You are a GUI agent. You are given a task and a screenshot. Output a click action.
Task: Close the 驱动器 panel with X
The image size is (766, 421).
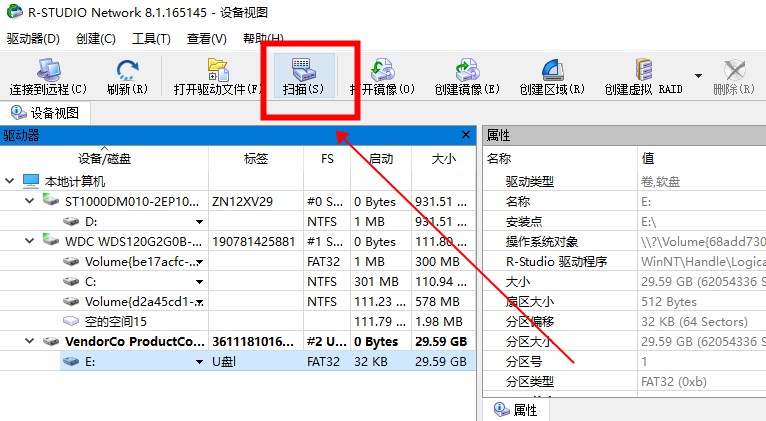(x=466, y=135)
